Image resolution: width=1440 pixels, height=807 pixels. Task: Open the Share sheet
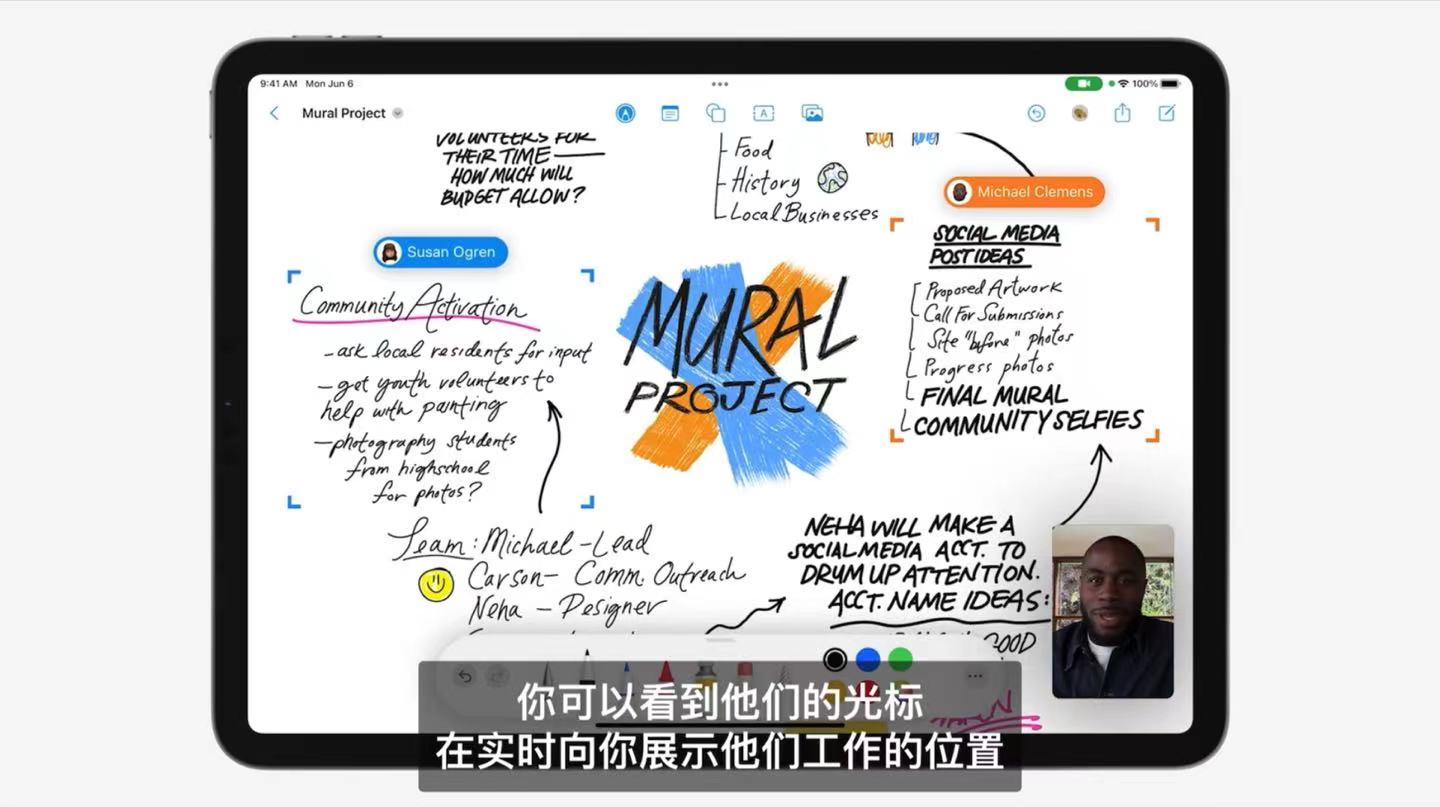[x=1120, y=113]
